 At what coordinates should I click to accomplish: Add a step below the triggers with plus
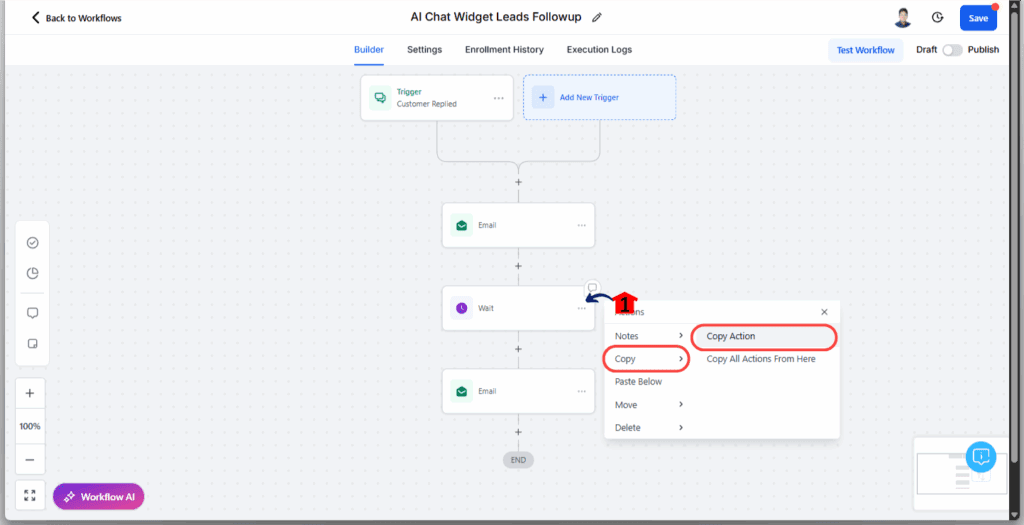pyautogui.click(x=519, y=182)
